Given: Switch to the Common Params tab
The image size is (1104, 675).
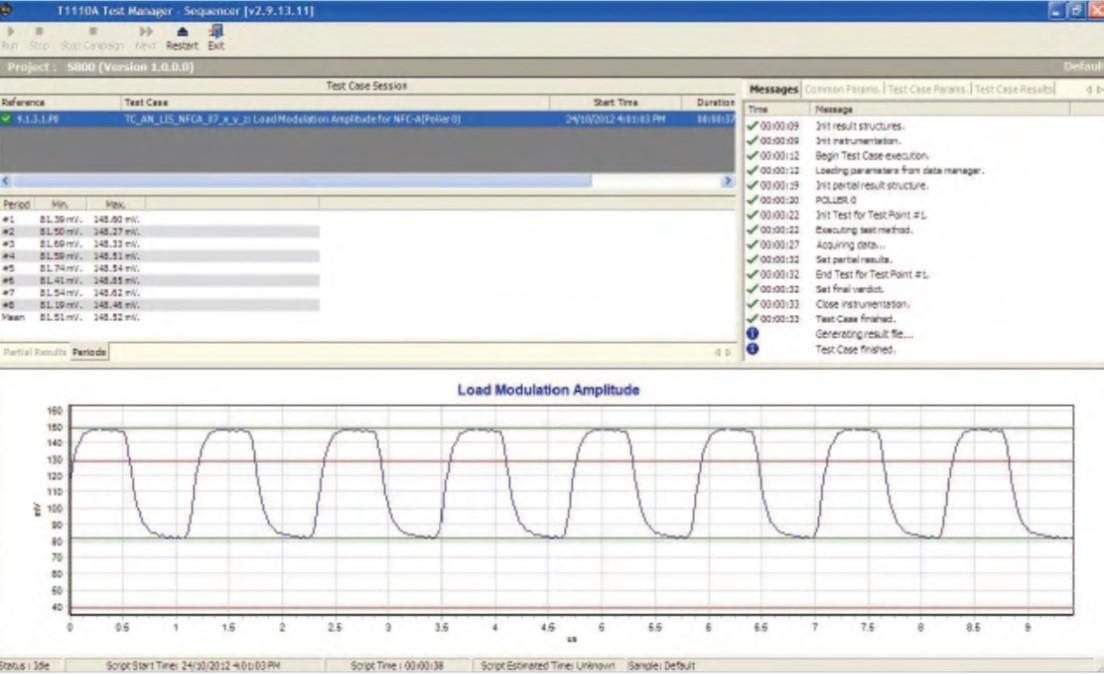Looking at the screenshot, I should point(844,89).
